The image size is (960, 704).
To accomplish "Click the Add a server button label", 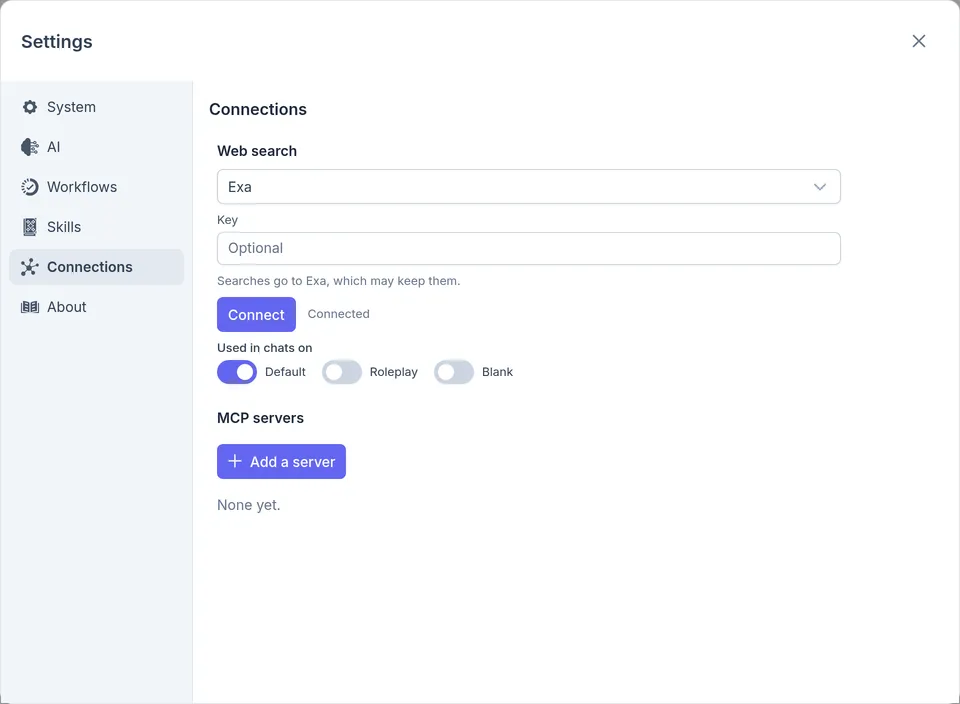I will 293,462.
